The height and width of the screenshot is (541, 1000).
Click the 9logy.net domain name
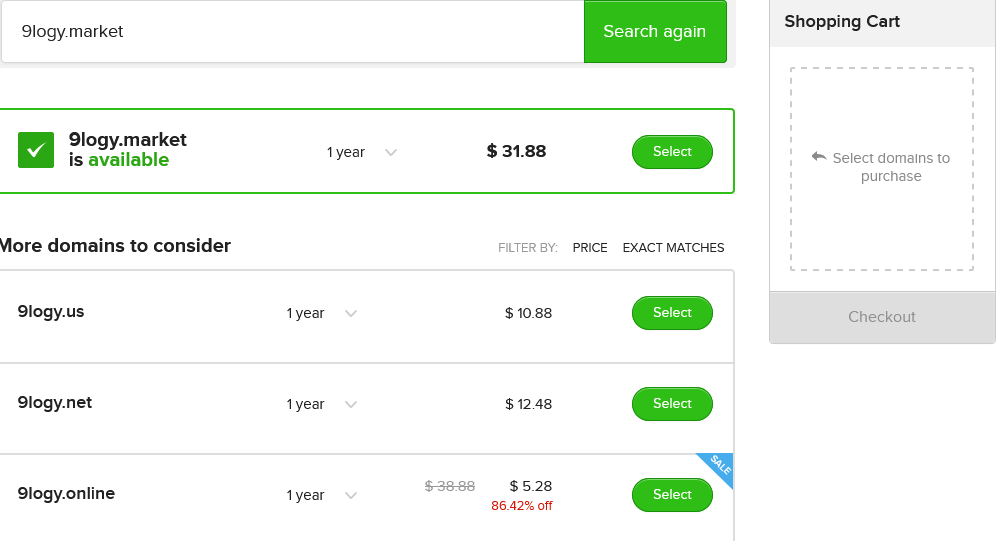tap(55, 403)
